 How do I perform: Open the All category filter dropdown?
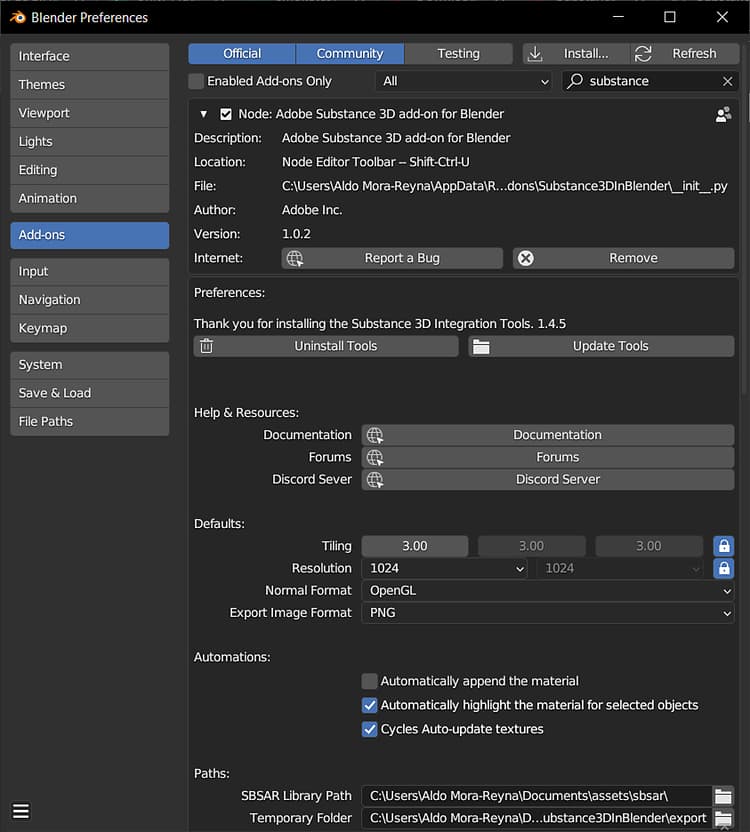(x=465, y=81)
